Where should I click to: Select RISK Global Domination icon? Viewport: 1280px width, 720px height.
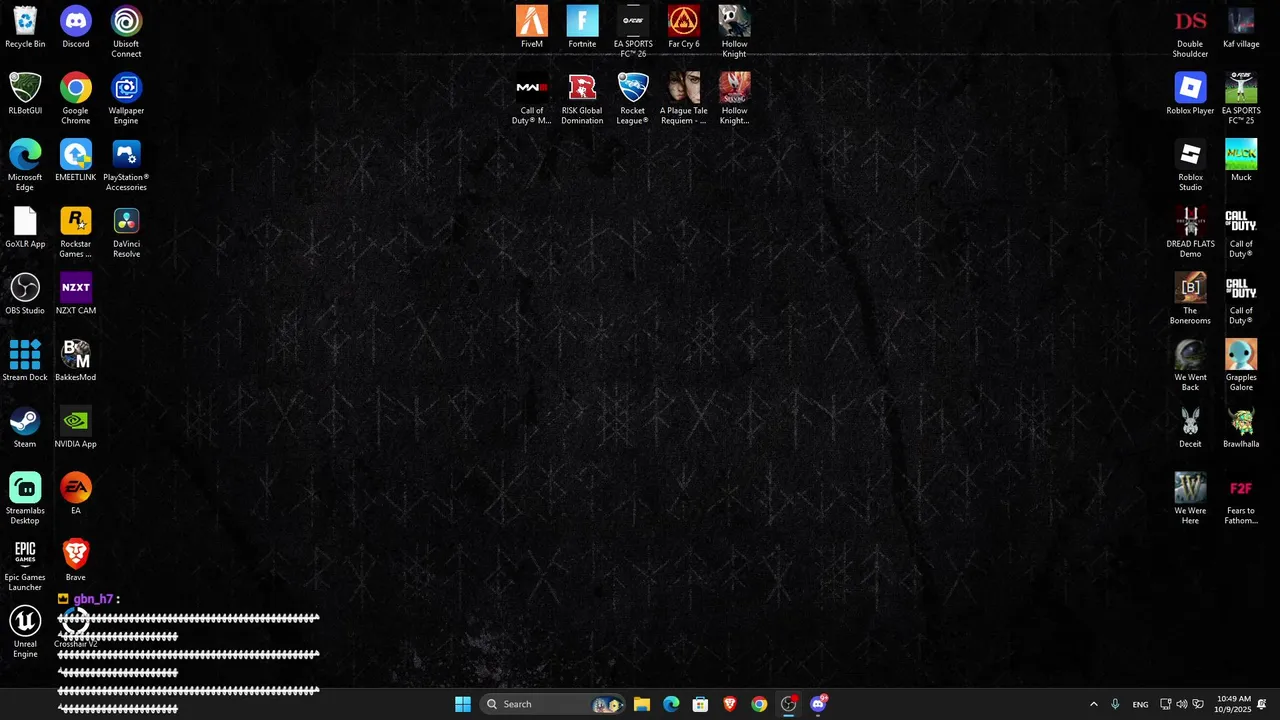pos(582,99)
